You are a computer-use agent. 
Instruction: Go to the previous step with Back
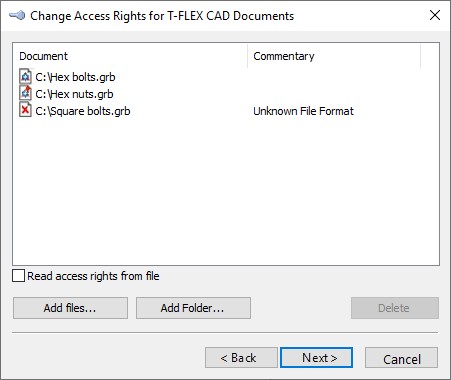[241, 358]
